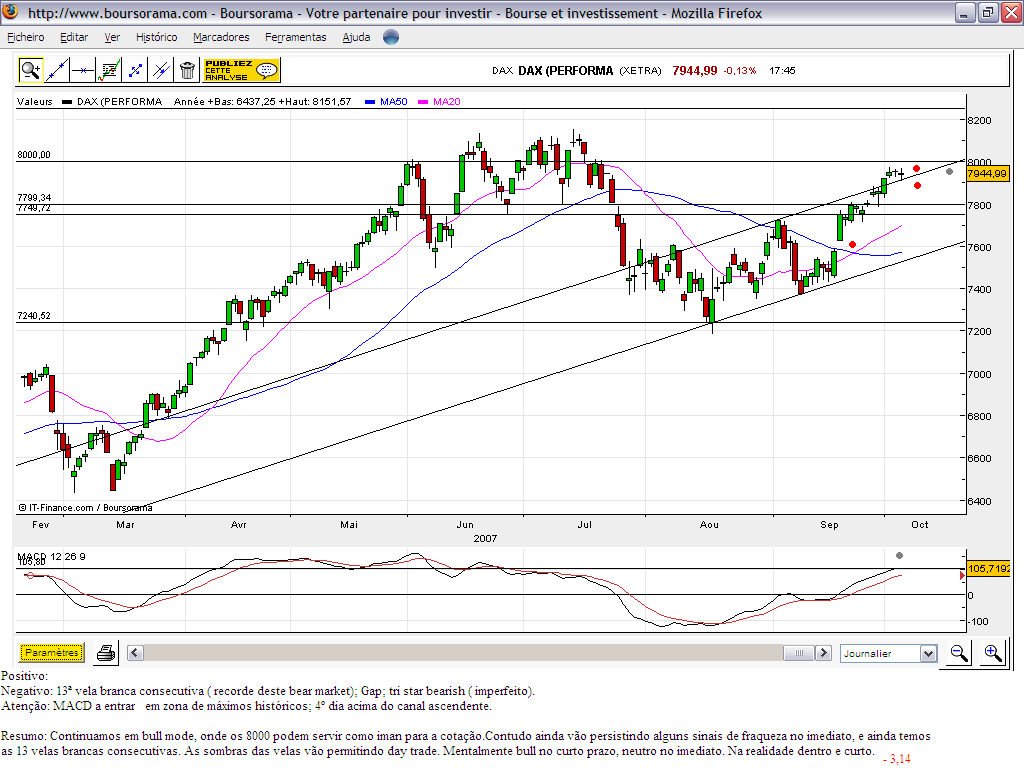1024x768 pixels.
Task: Open the Histórico menu
Action: point(157,37)
